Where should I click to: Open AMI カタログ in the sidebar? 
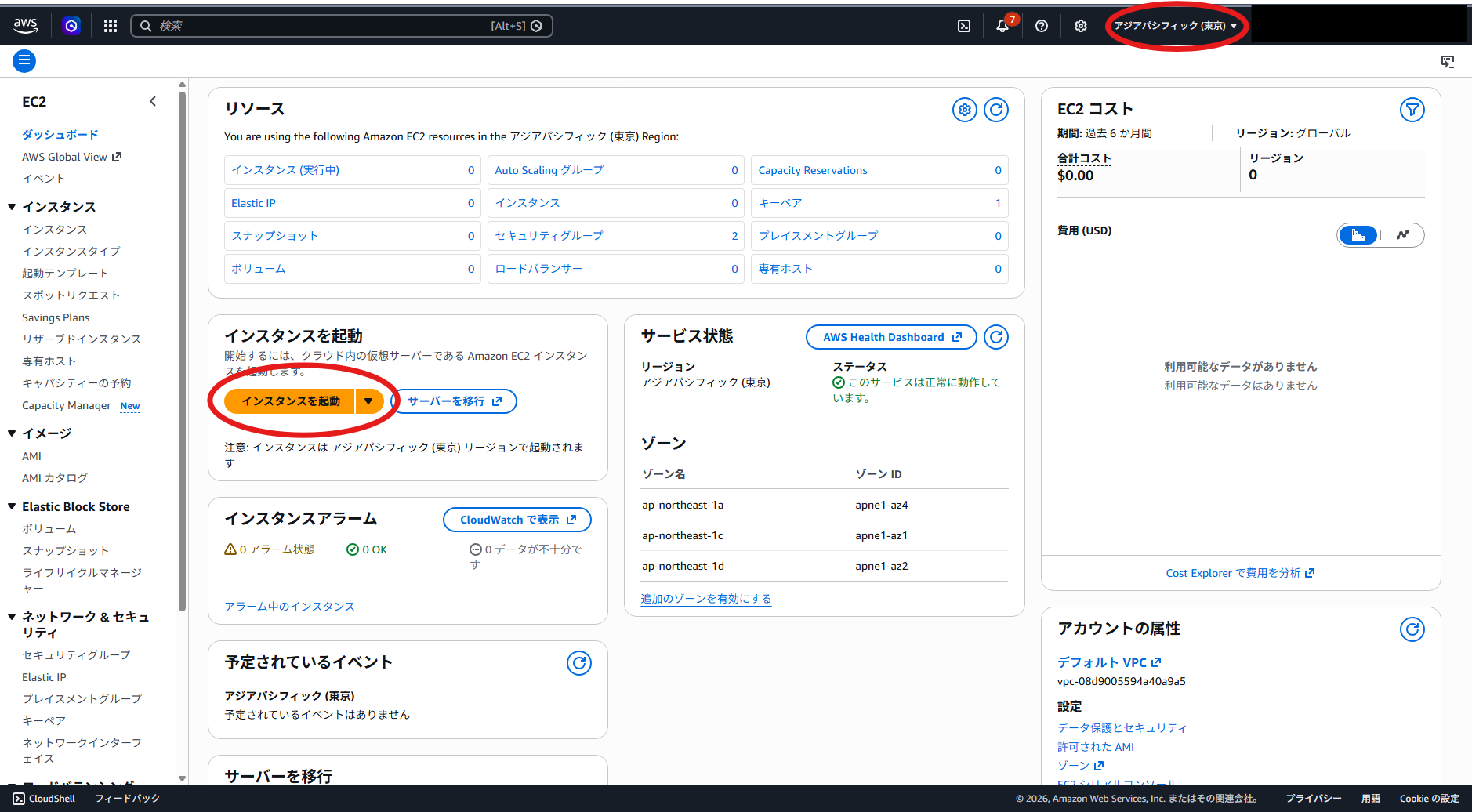[55, 478]
